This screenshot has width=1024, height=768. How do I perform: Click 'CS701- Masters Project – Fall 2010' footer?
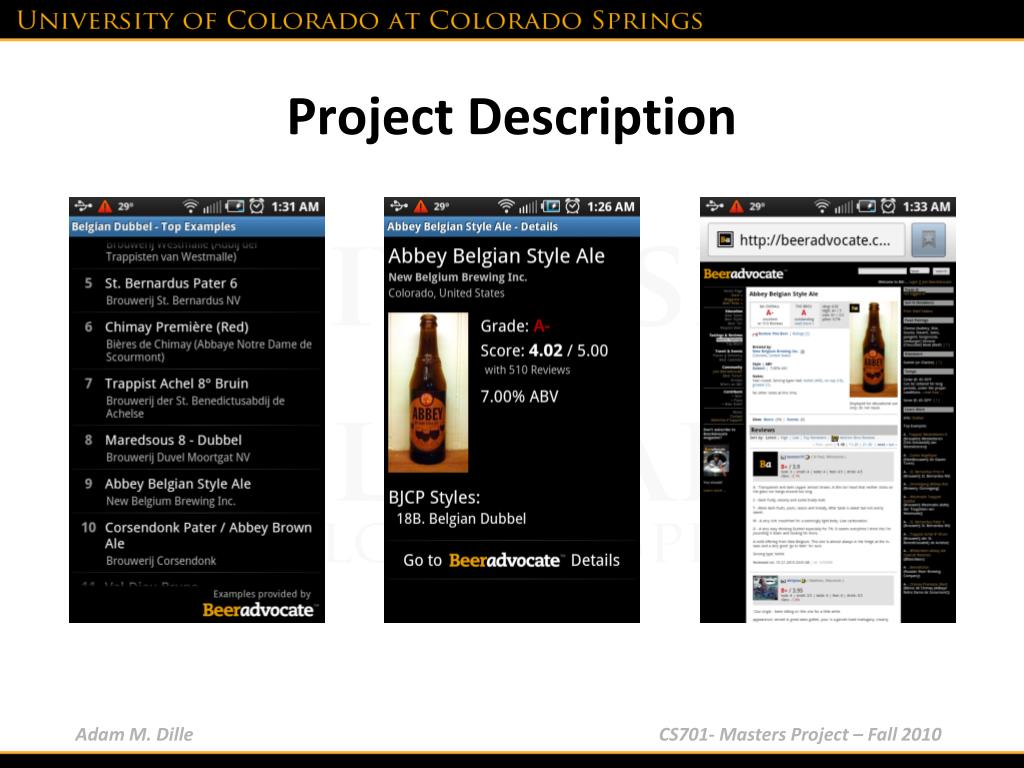coord(800,734)
